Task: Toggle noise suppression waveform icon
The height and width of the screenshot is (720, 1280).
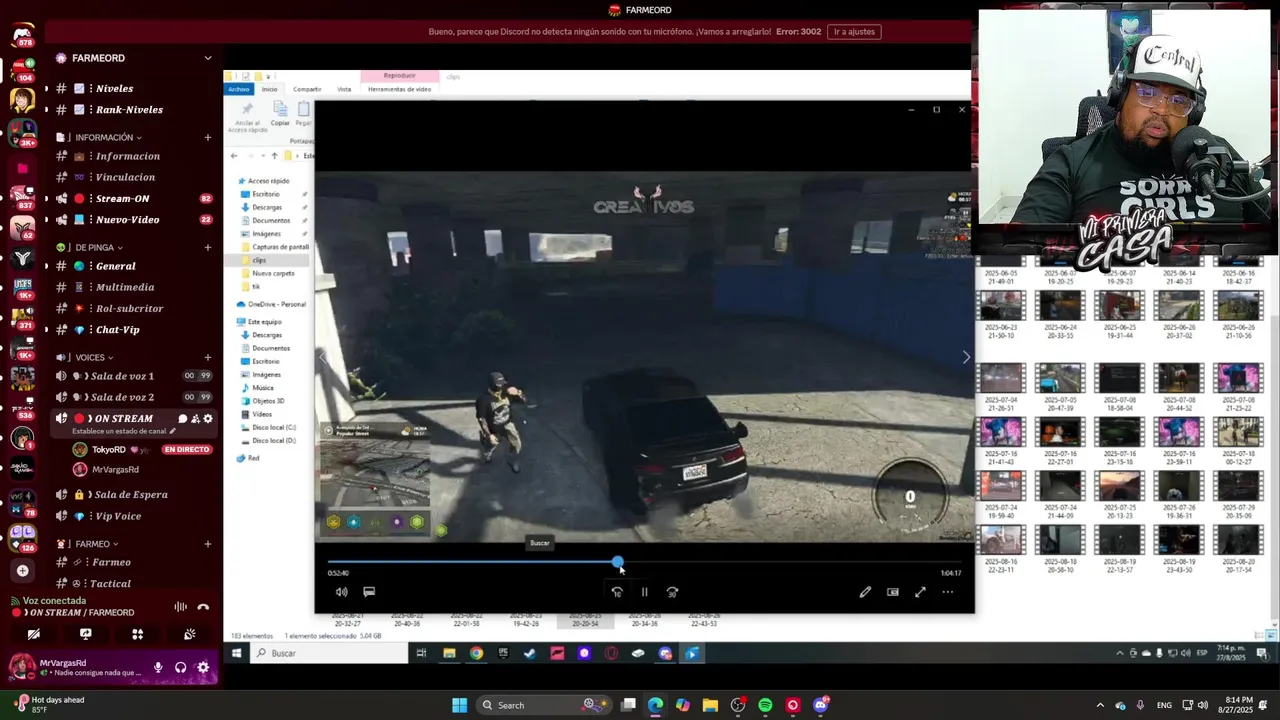Action: 181,607
